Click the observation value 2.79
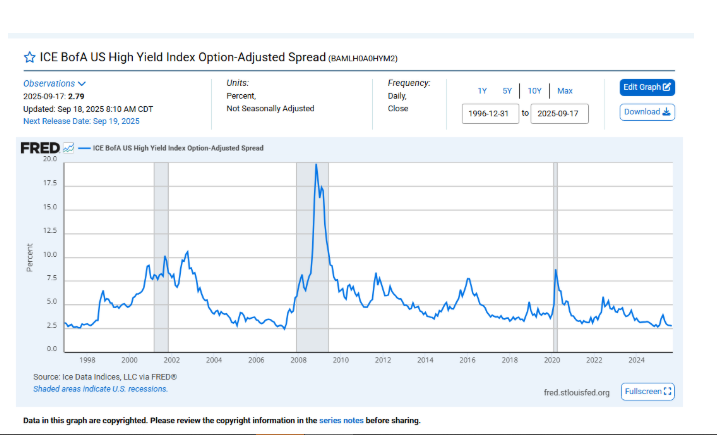This screenshot has height=435, width=717. [x=76, y=97]
